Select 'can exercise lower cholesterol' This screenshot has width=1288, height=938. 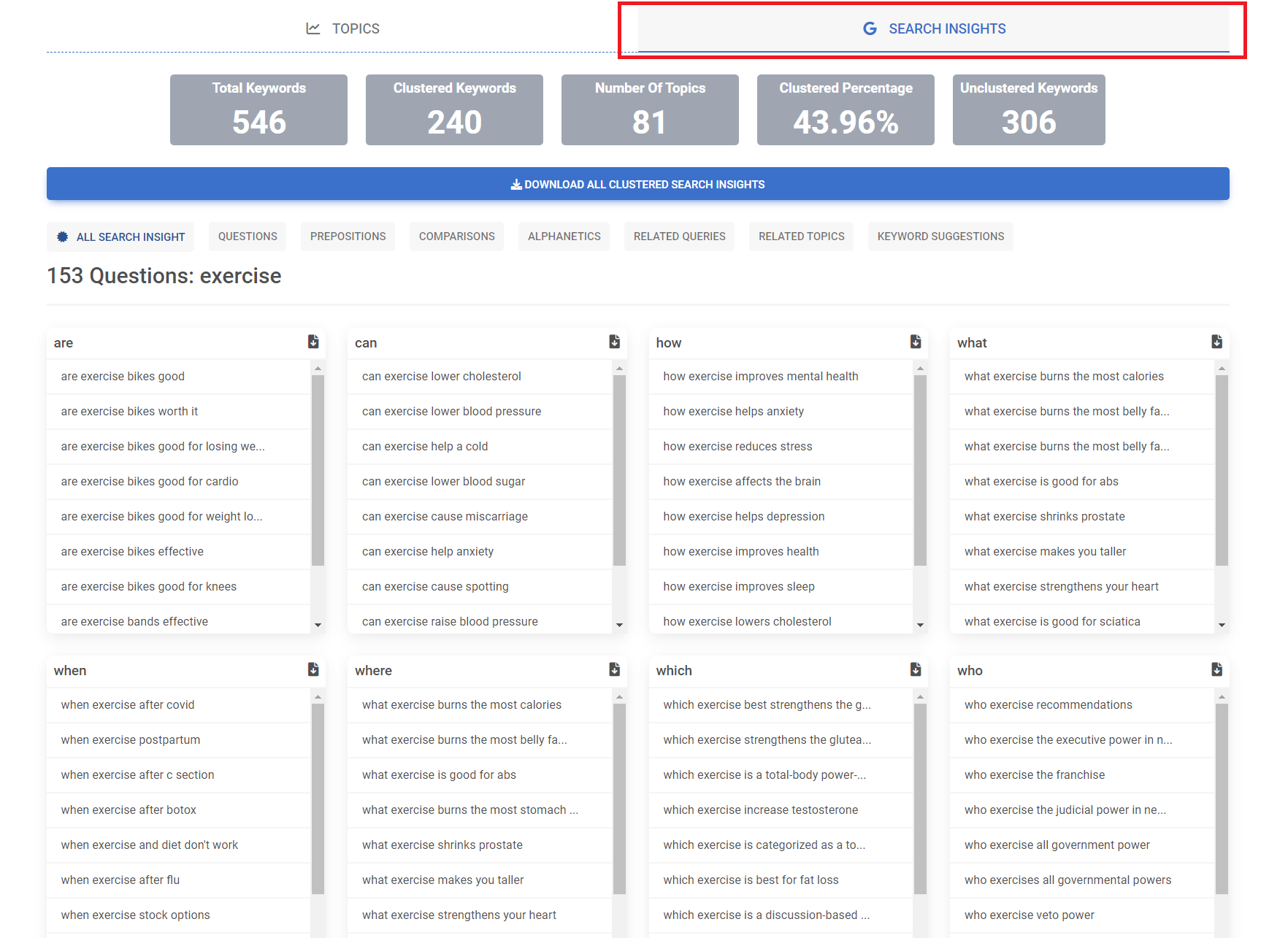(480, 377)
